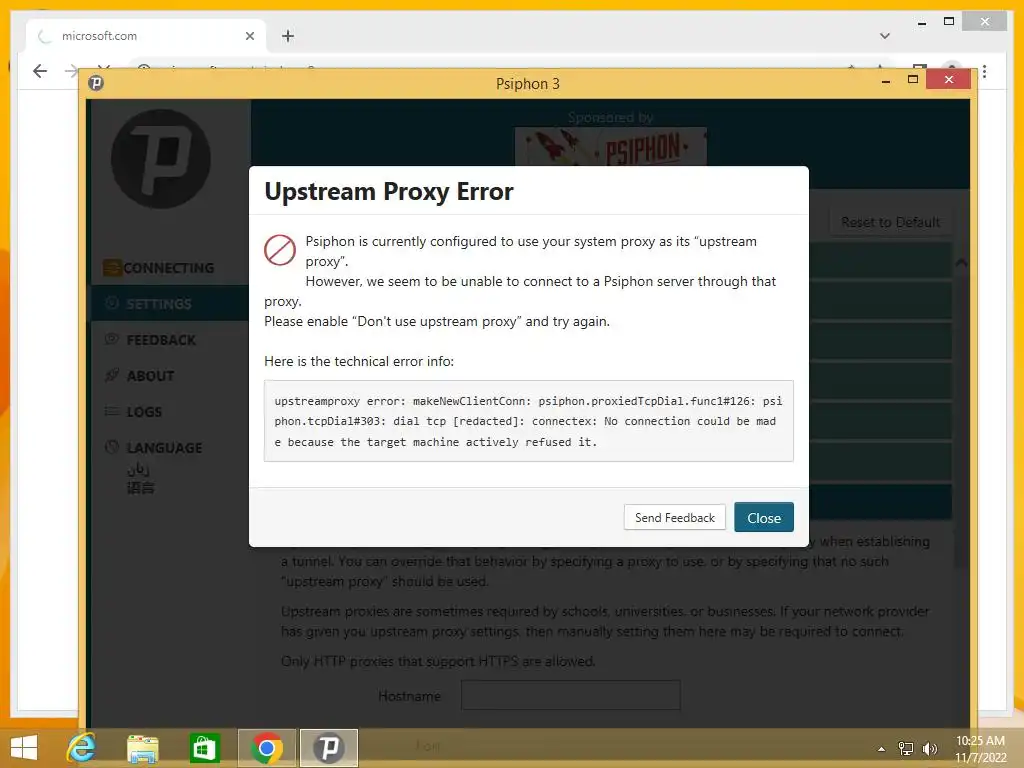Select Settings in the Psiphon sidebar
Image resolution: width=1024 pixels, height=768 pixels.
[x=168, y=304]
